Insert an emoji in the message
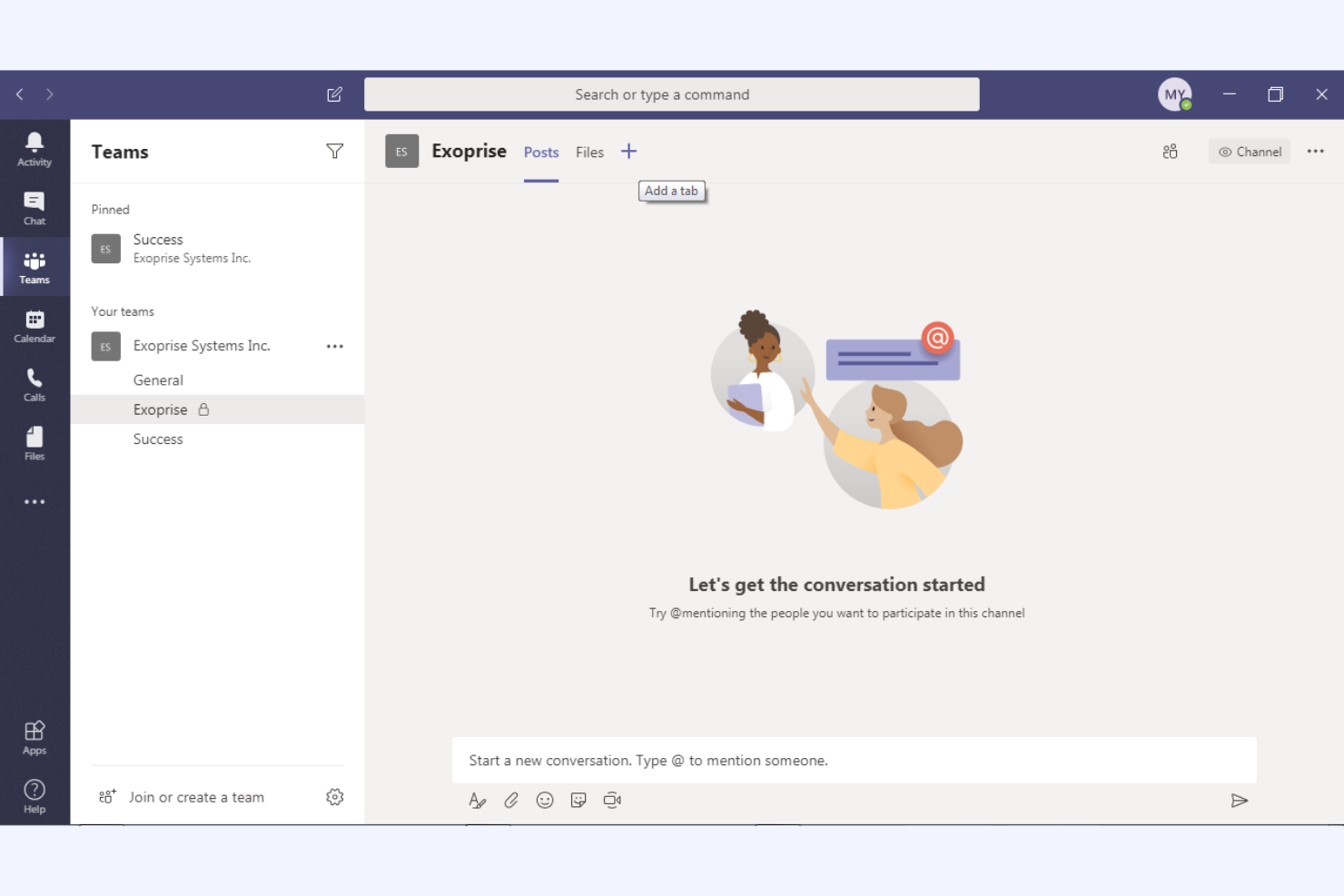The image size is (1344, 896). pyautogui.click(x=544, y=800)
